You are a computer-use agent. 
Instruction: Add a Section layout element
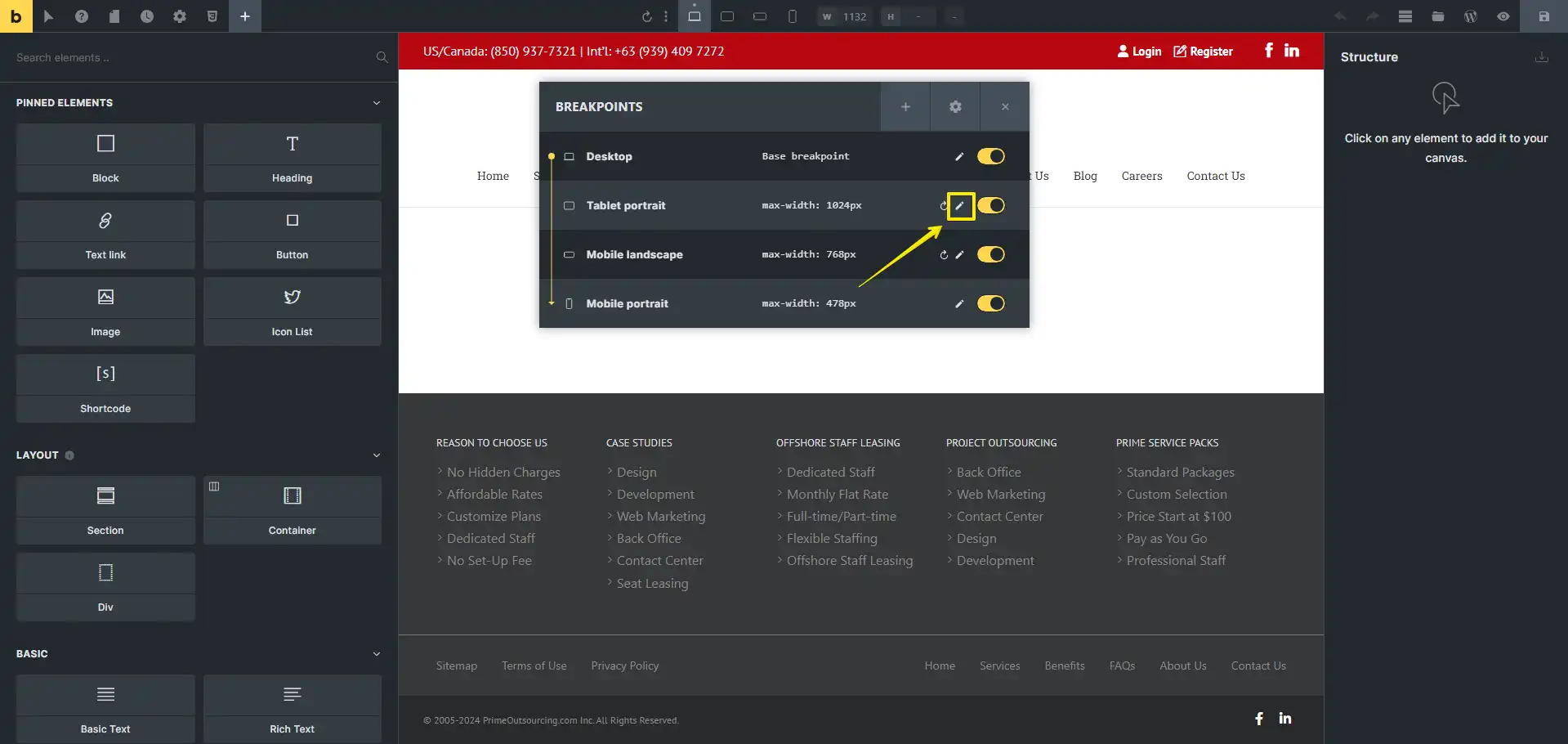[x=105, y=510]
